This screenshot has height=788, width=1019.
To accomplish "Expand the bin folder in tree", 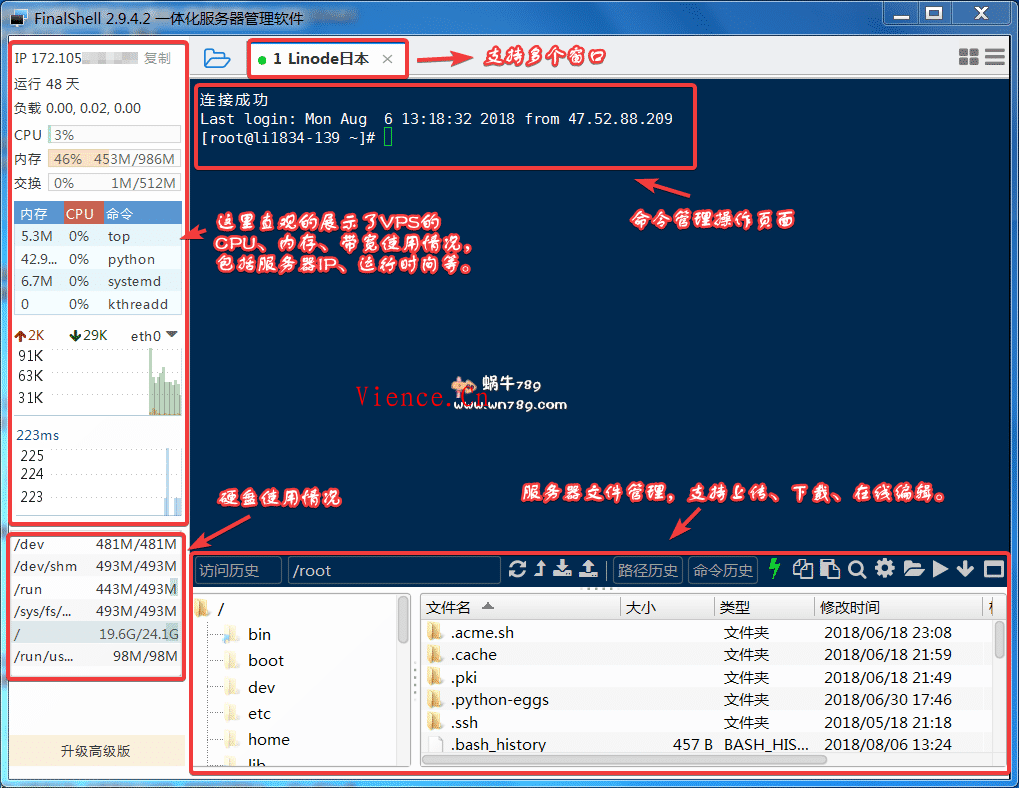I will point(259,634).
